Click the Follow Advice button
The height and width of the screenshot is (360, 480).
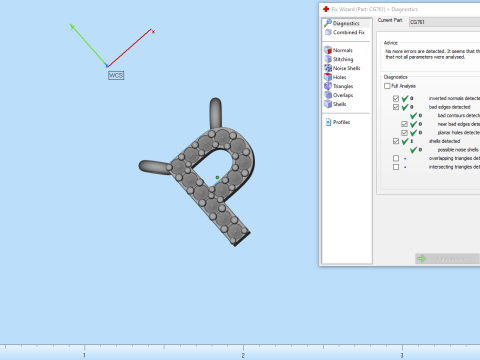(447, 259)
